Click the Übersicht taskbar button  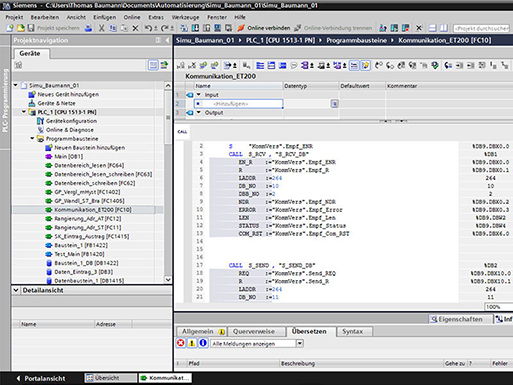coord(110,378)
